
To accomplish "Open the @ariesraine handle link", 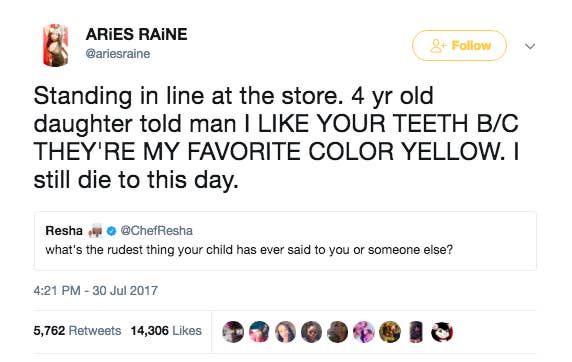I will tap(117, 54).
